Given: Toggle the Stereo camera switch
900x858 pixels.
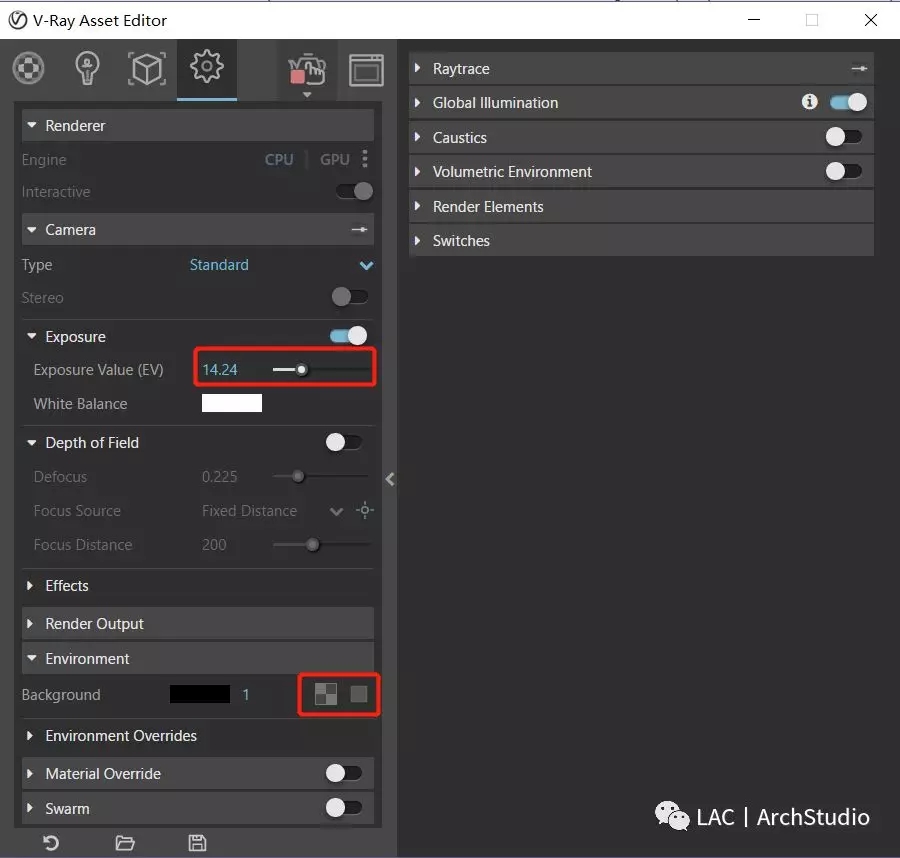Looking at the screenshot, I should tap(350, 297).
